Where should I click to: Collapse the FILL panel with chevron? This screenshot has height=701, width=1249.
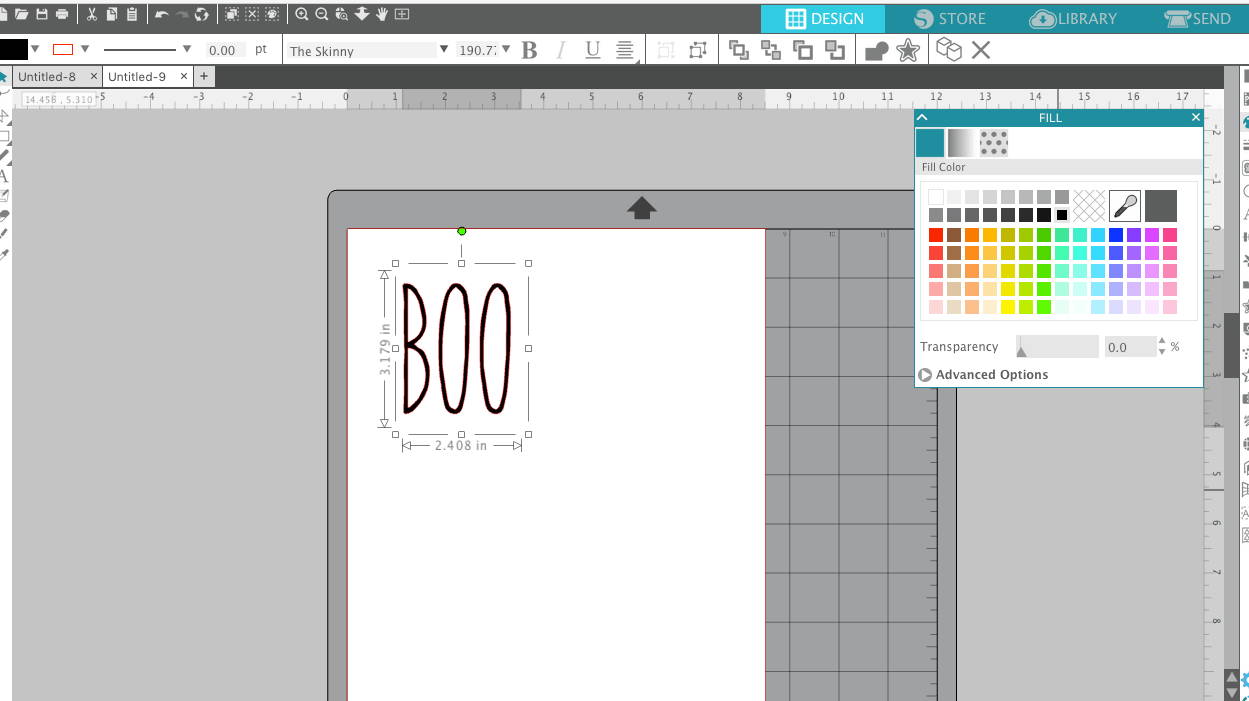[x=922, y=117]
